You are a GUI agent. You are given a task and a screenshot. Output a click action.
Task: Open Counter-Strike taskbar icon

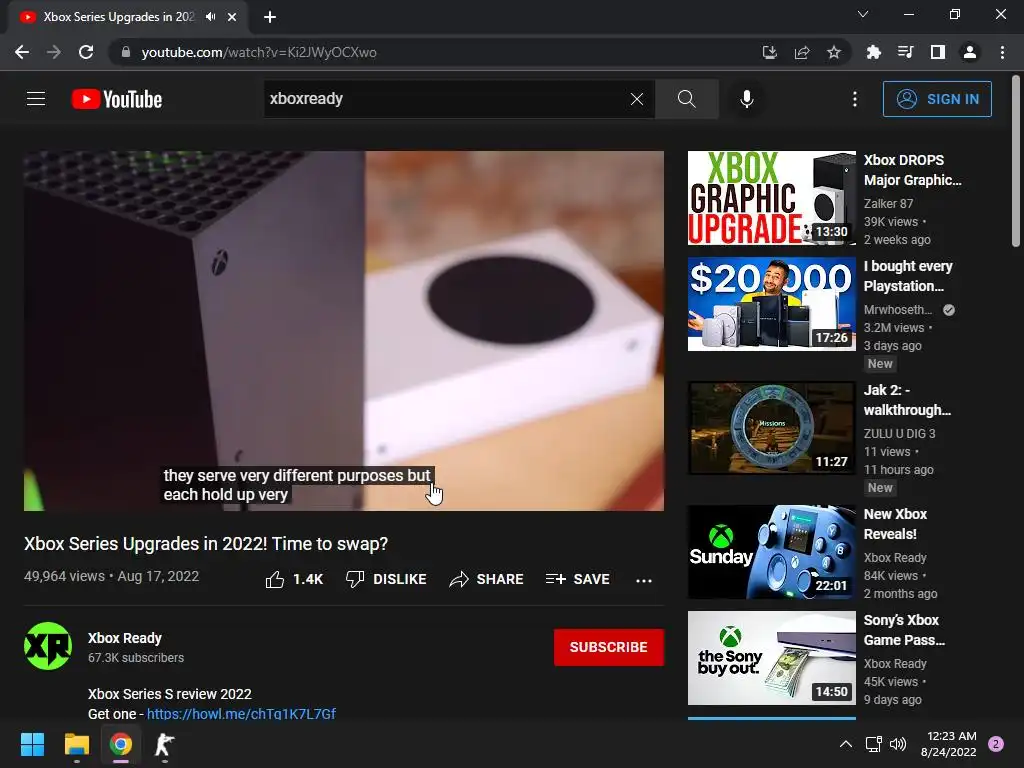coord(164,744)
